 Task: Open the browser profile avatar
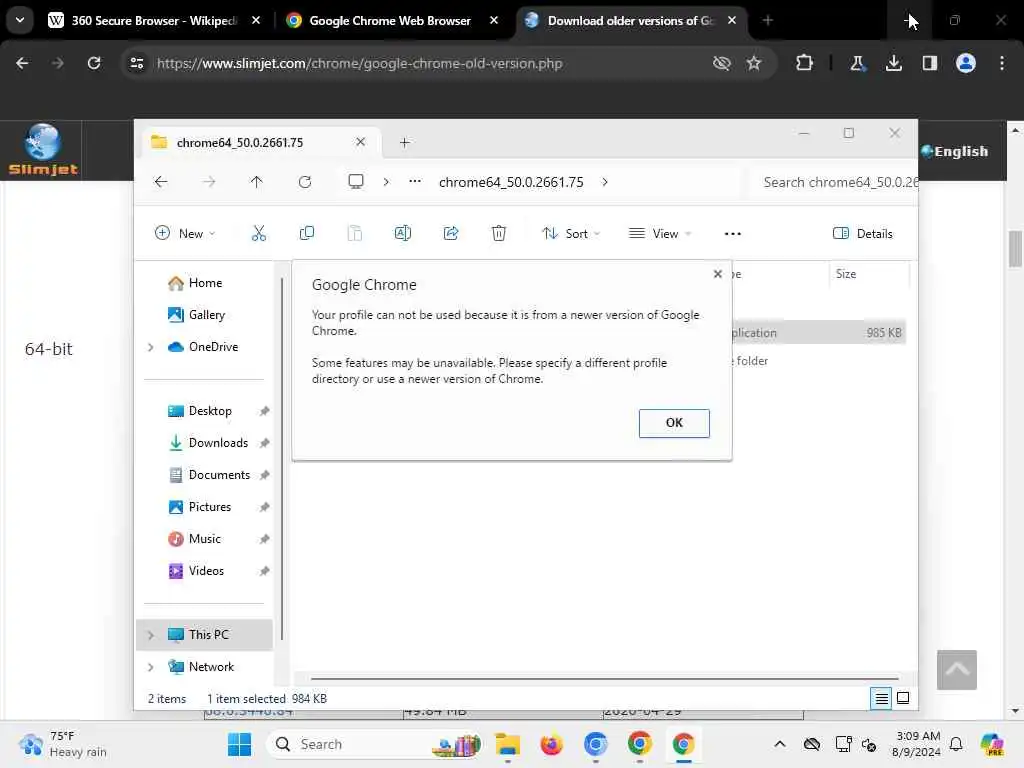click(965, 63)
